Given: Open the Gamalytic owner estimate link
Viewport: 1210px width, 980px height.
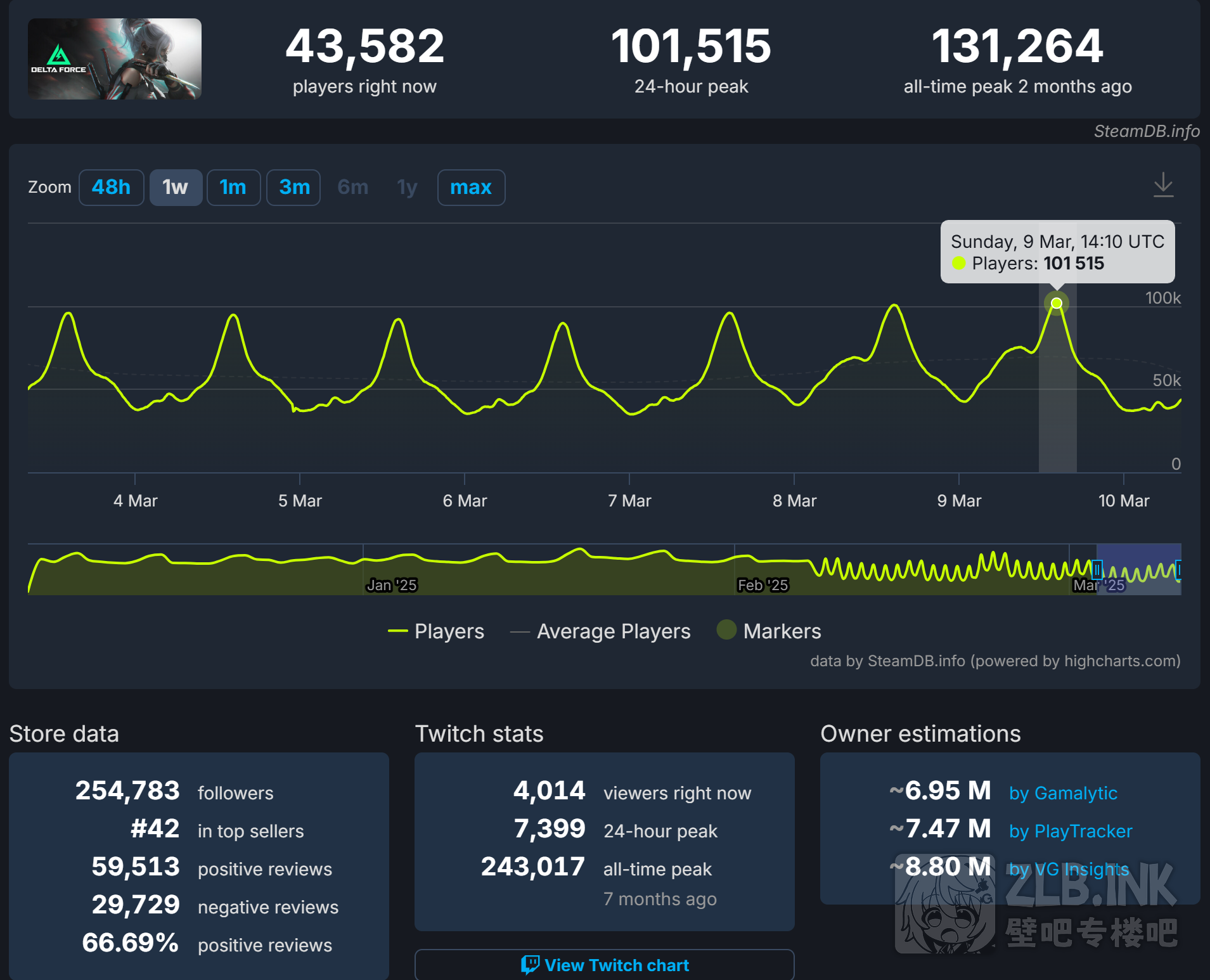Looking at the screenshot, I should 1063,793.
